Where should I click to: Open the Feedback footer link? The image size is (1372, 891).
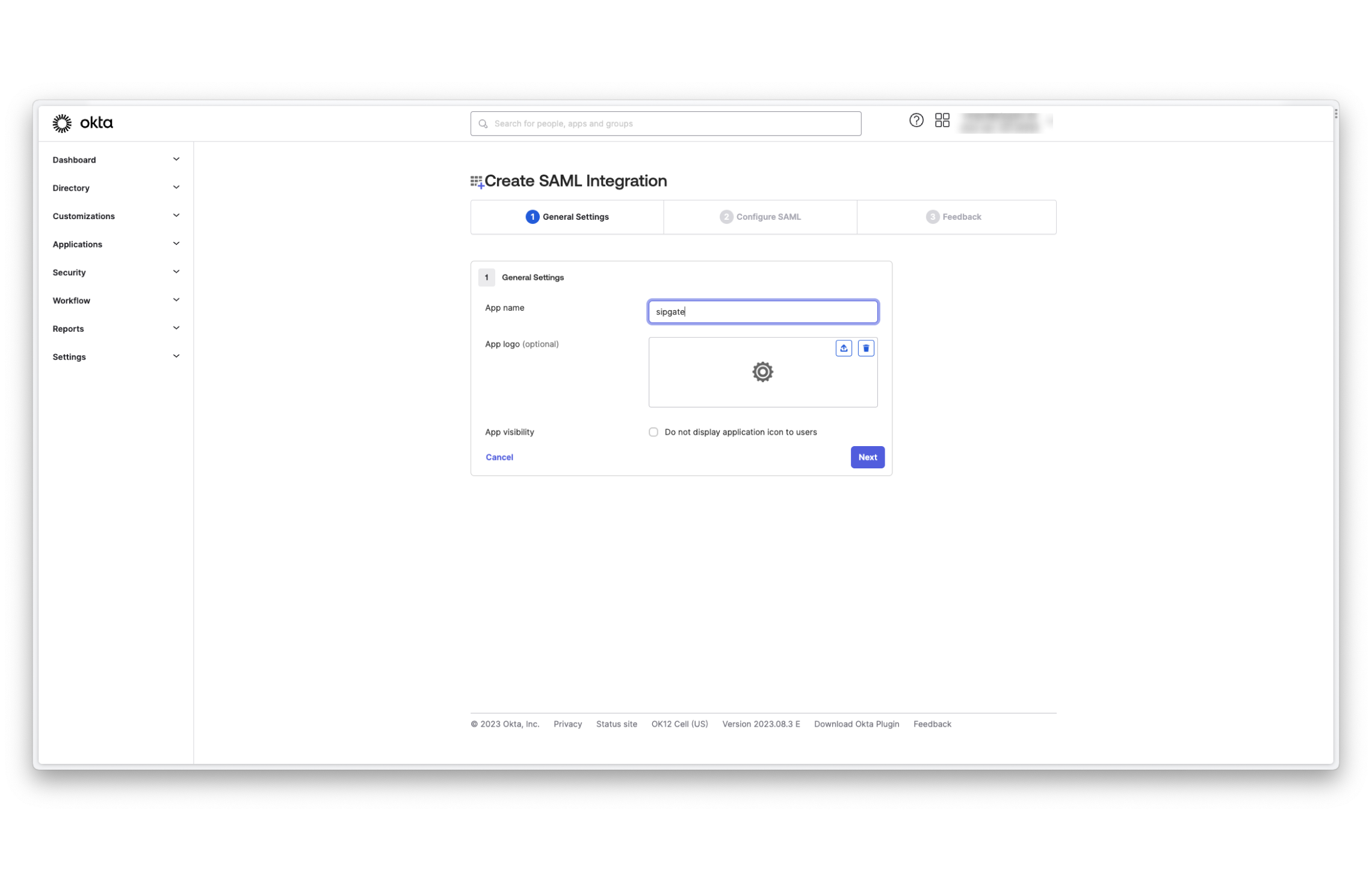coord(932,724)
